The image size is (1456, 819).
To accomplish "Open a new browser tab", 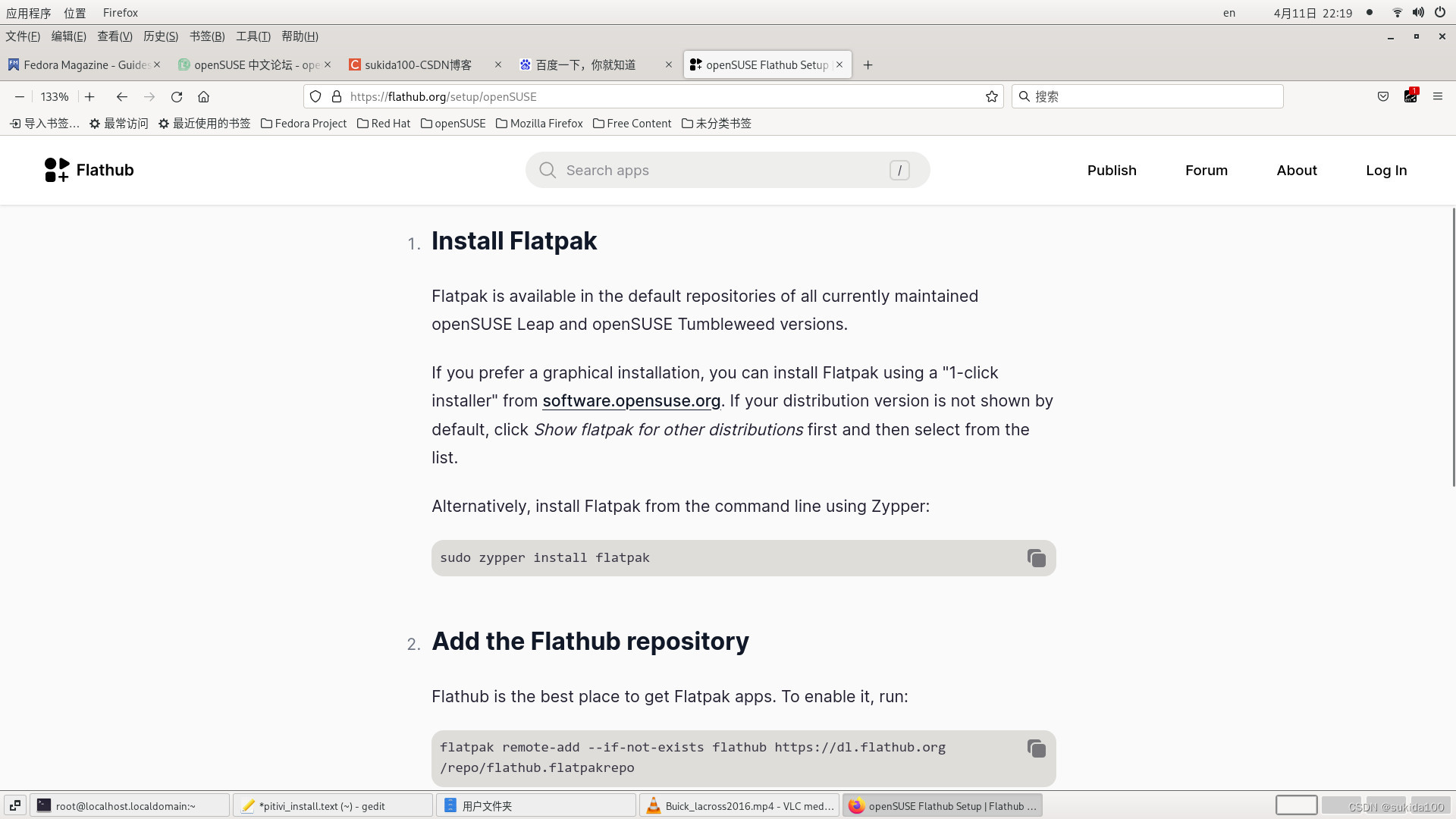I will point(868,65).
